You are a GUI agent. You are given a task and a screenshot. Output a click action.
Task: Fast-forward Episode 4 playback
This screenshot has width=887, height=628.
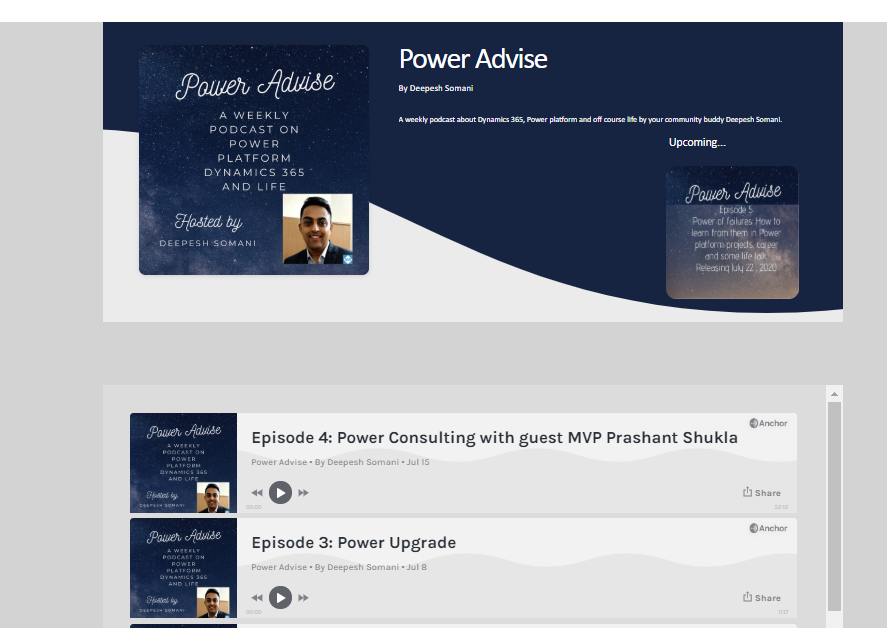pyautogui.click(x=303, y=493)
